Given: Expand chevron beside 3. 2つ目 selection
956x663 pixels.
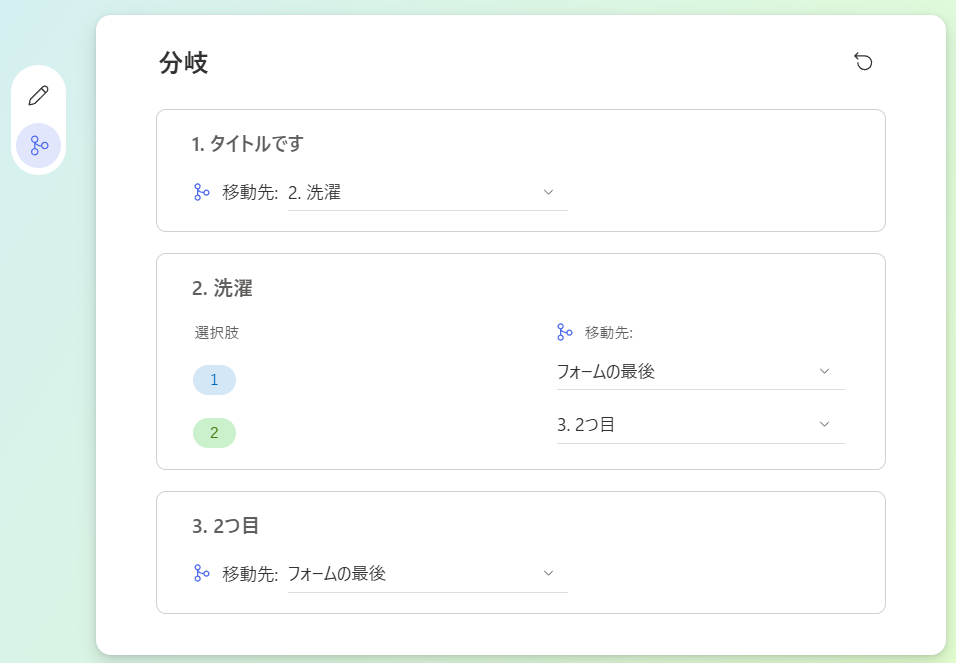Looking at the screenshot, I should (x=824, y=425).
